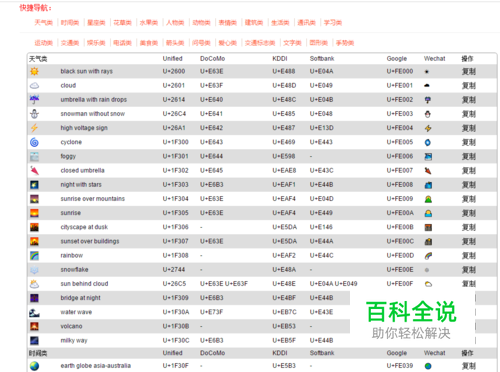Image resolution: width=500 pixels, height=372 pixels.
Task: Click the sunrise over mountains emoji
Action: point(34,199)
